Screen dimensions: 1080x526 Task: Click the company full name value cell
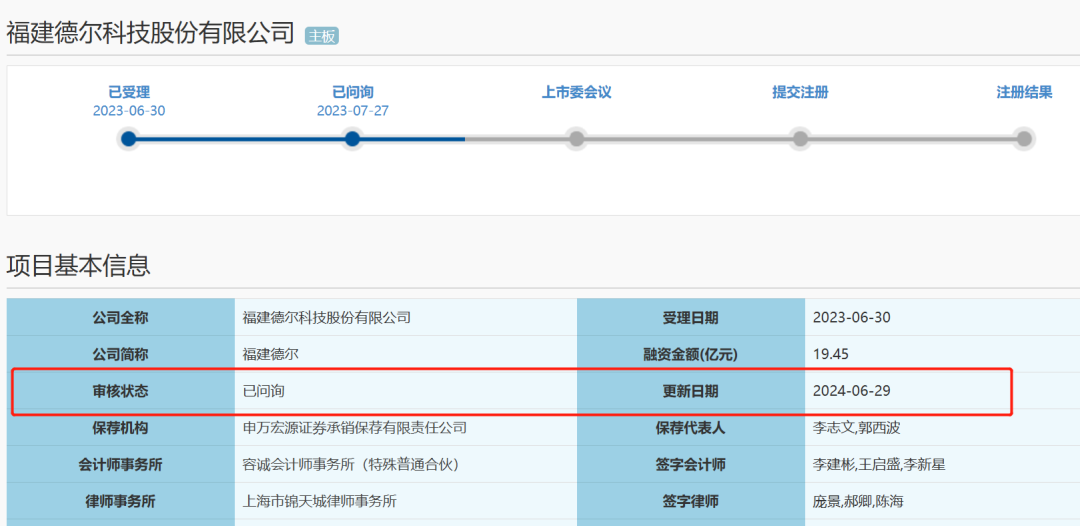click(406, 317)
